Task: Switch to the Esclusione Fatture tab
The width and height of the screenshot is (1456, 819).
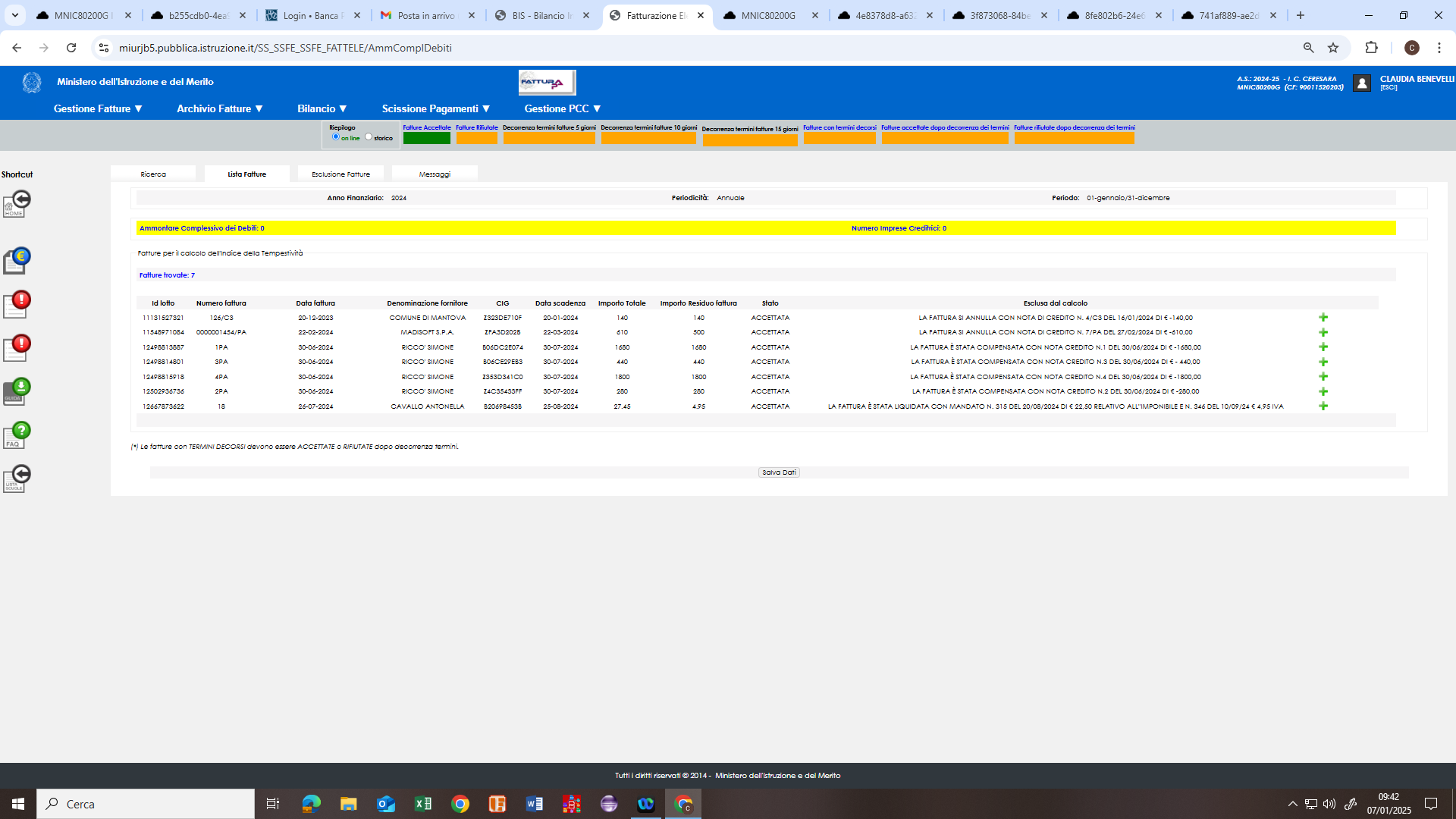Action: (x=340, y=174)
